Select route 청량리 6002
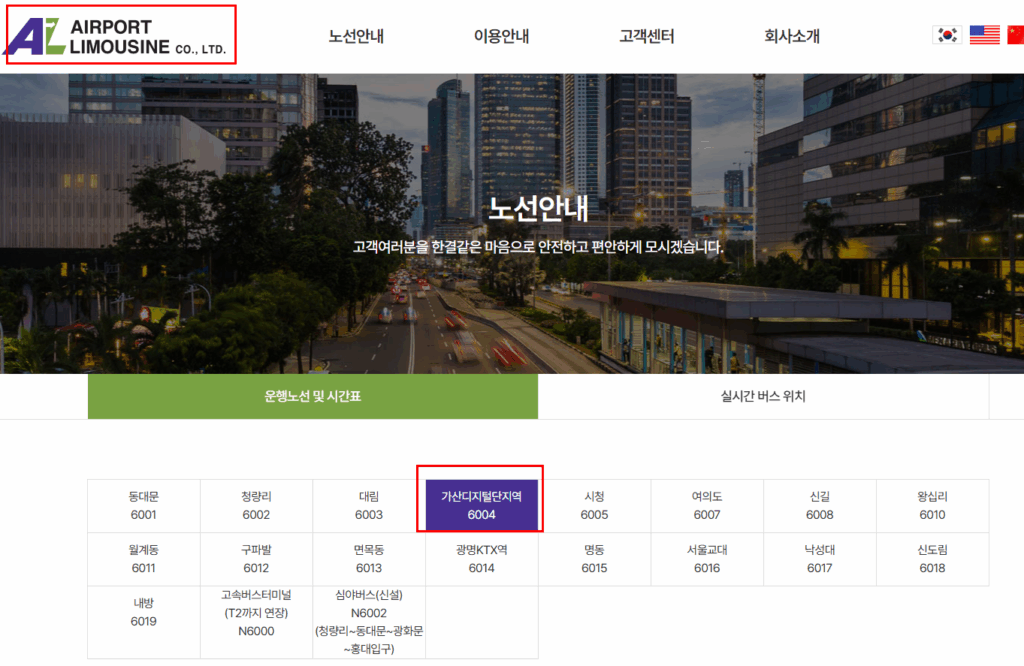This screenshot has height=666, width=1024. coord(257,506)
